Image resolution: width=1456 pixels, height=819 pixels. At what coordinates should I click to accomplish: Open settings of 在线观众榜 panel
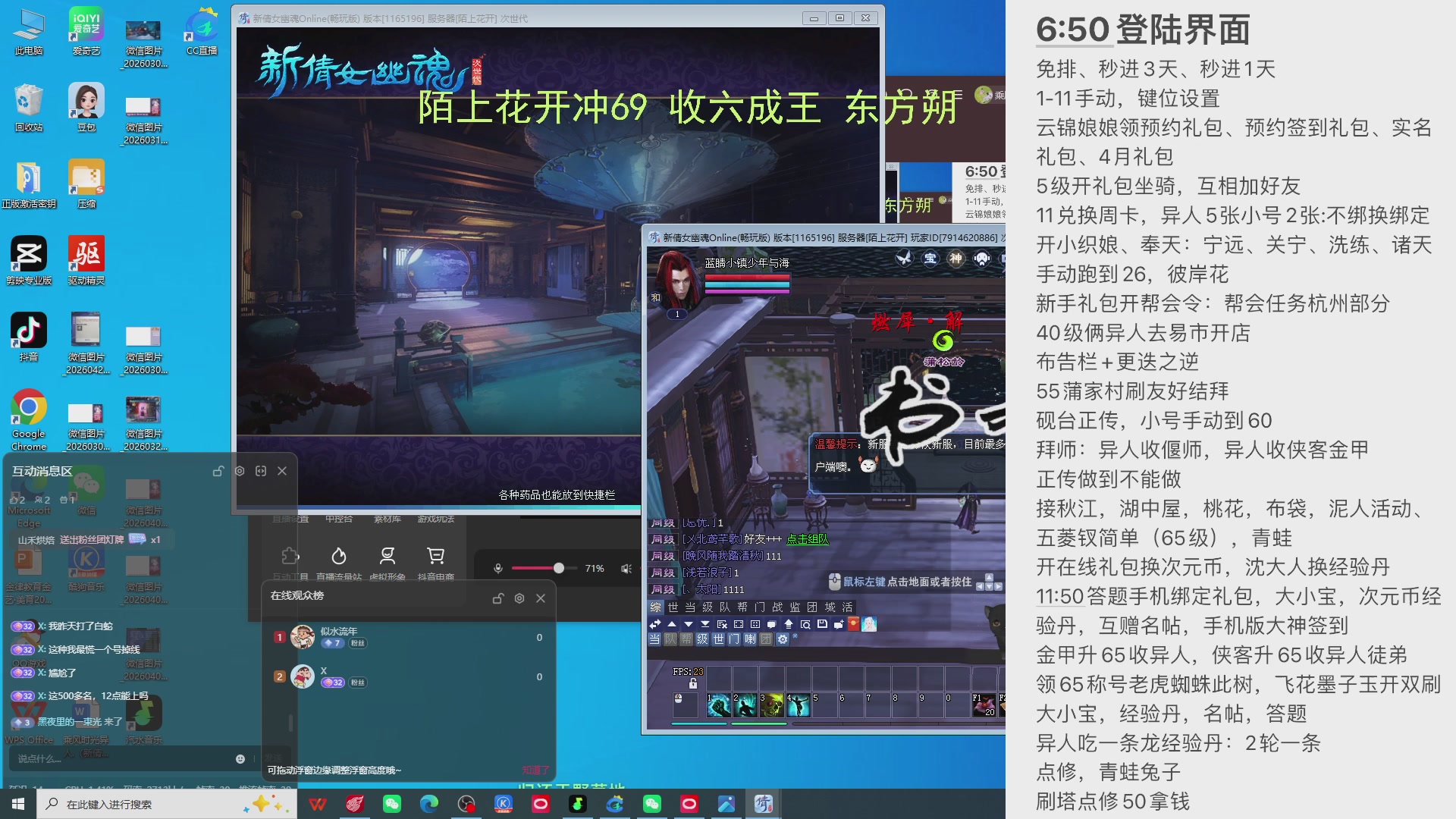pos(519,598)
